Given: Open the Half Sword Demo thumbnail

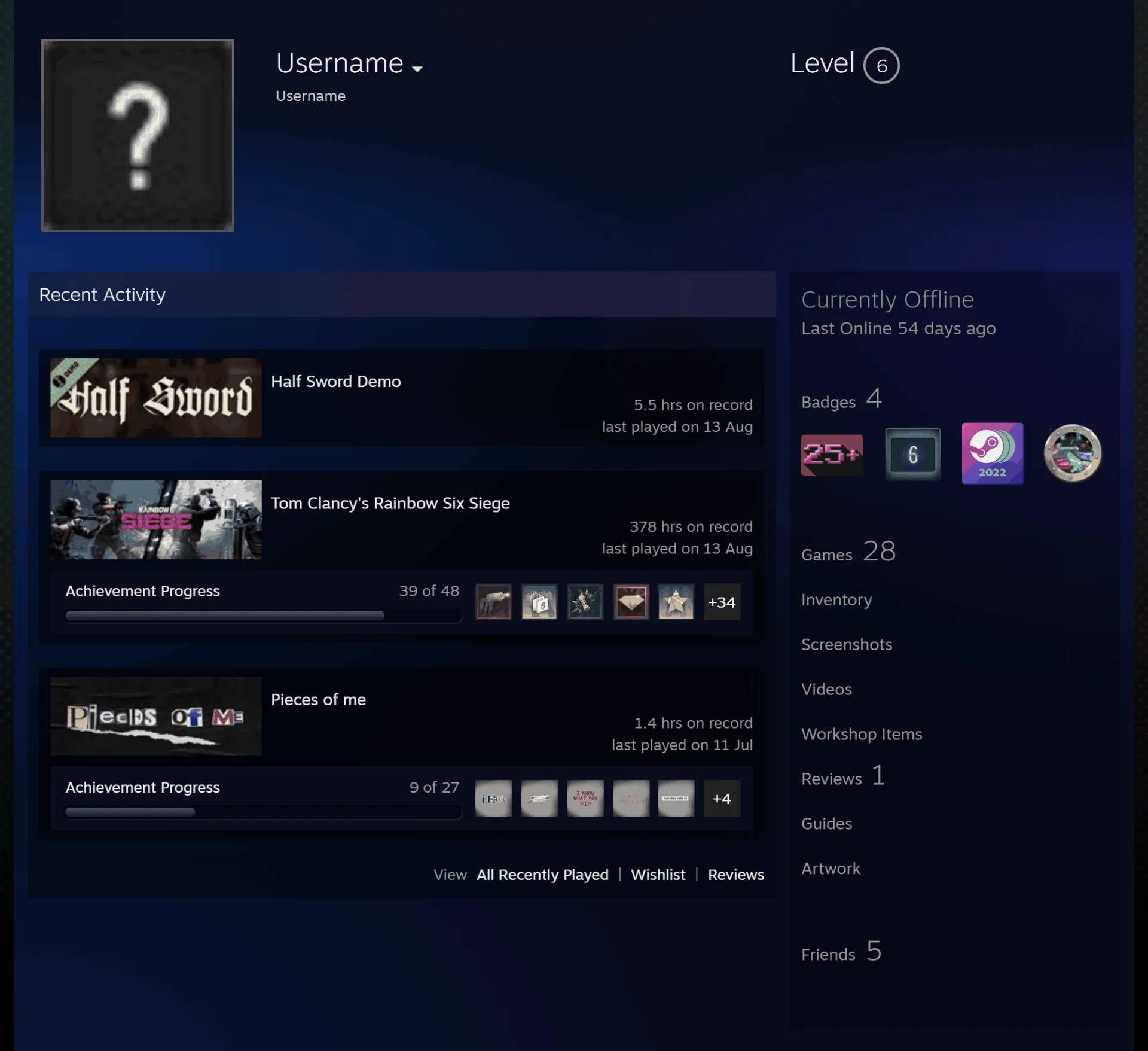Looking at the screenshot, I should coord(156,398).
